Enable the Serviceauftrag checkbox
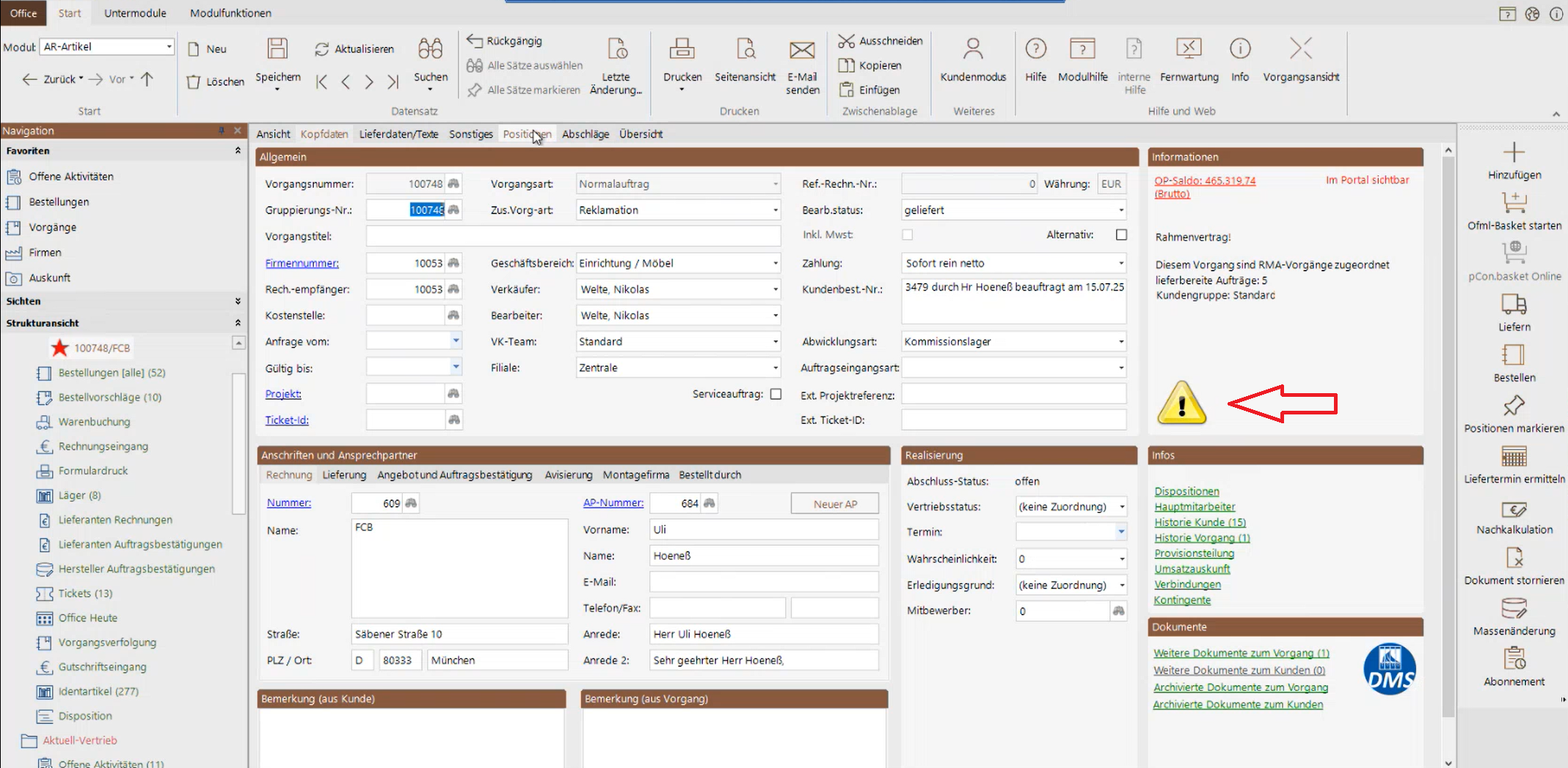This screenshot has height=768, width=1568. click(776, 394)
